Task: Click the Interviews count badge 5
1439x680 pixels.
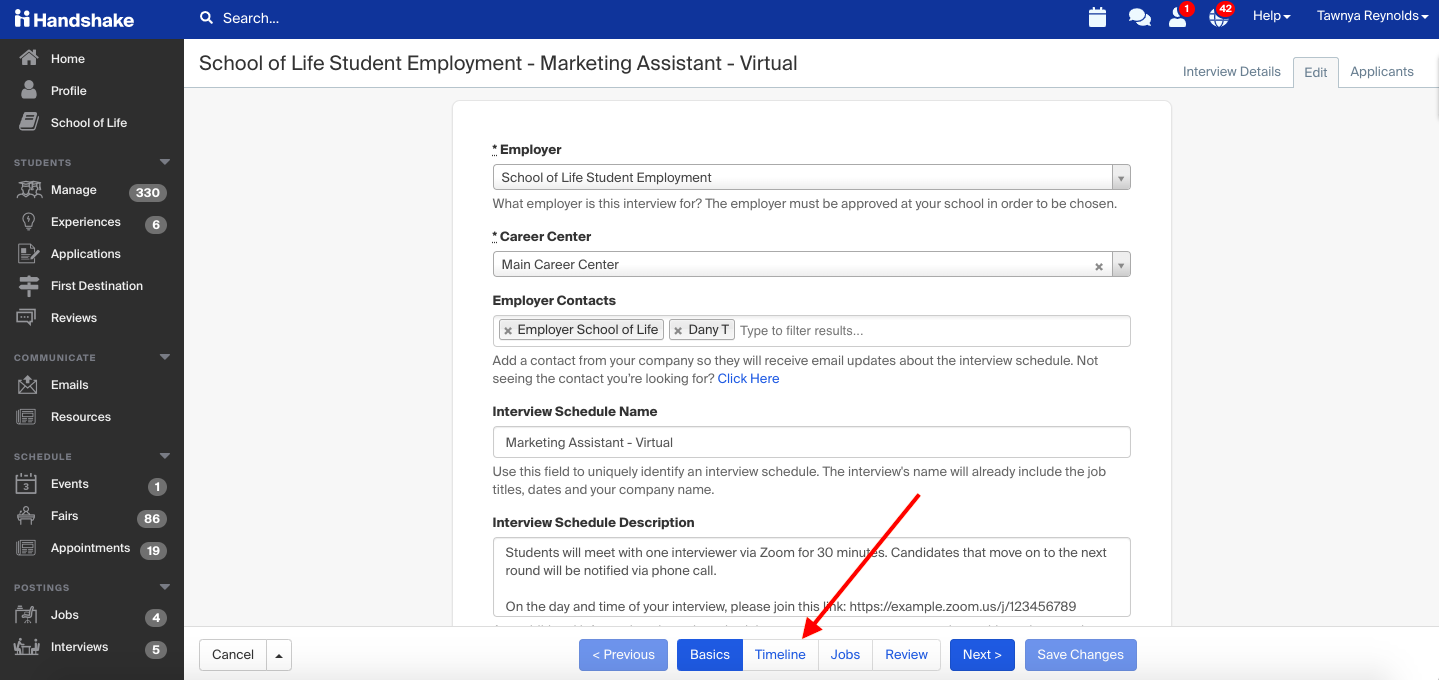Action: pos(156,650)
